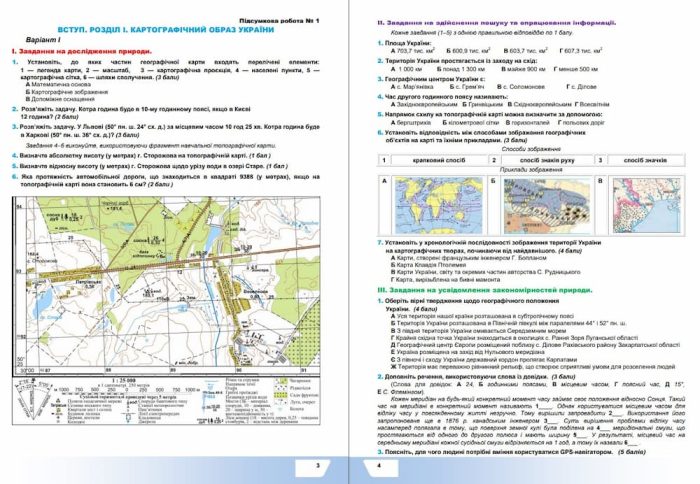Click the 'Варіант I' label
Screen dimensions: 700x484
(43, 40)
